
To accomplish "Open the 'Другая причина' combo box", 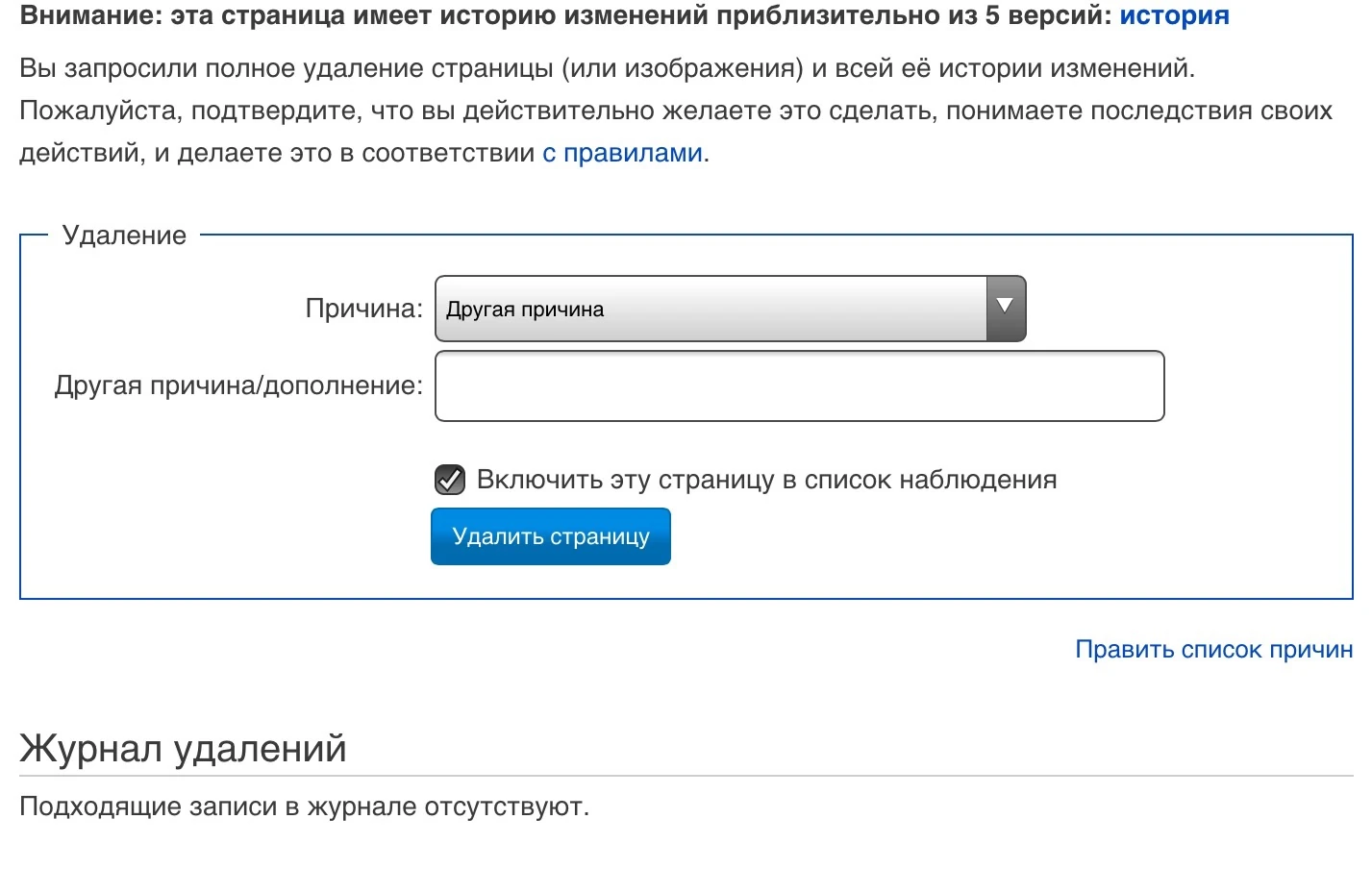I will coord(711,309).
